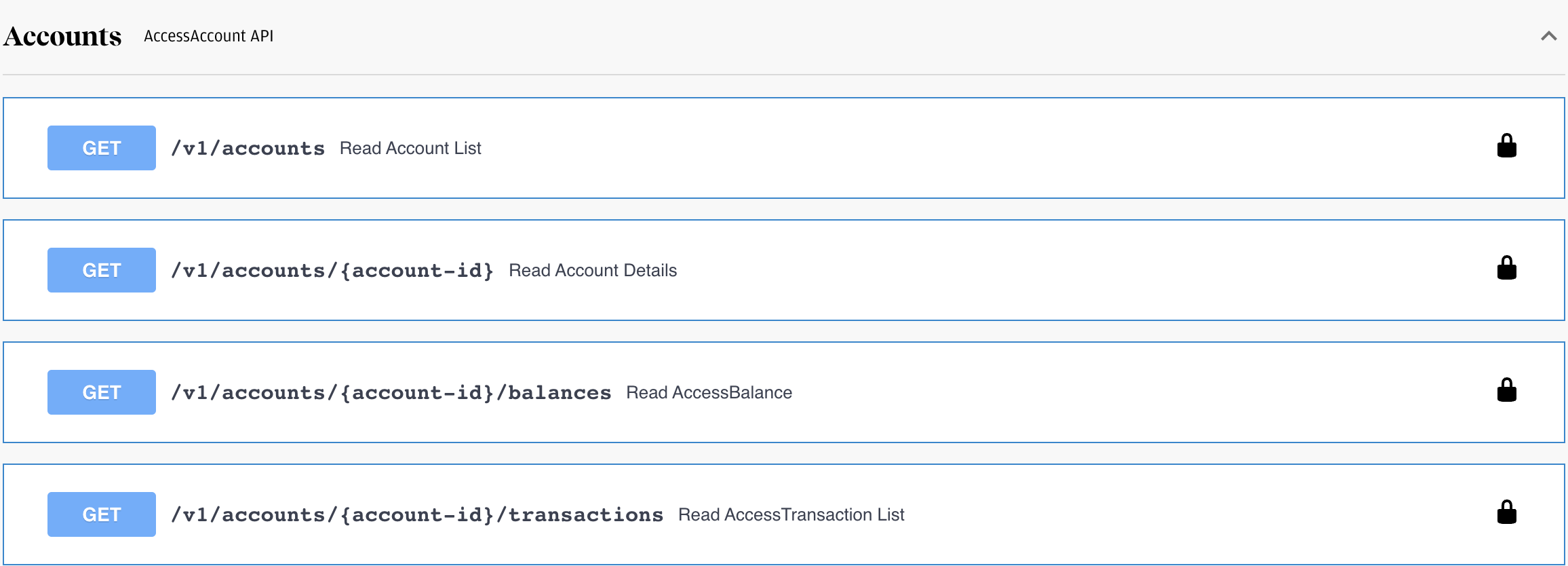
Task: Click the lock icon for Read Account List
Action: [x=1506, y=146]
